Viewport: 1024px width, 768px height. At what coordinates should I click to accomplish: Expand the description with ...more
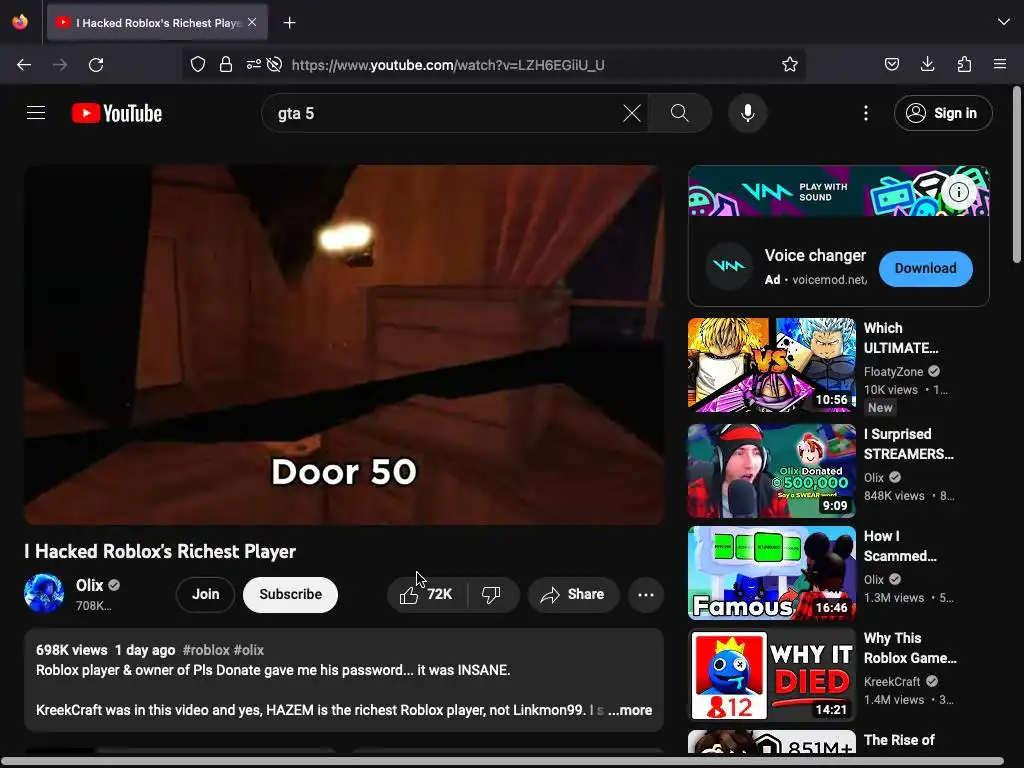pyautogui.click(x=630, y=710)
